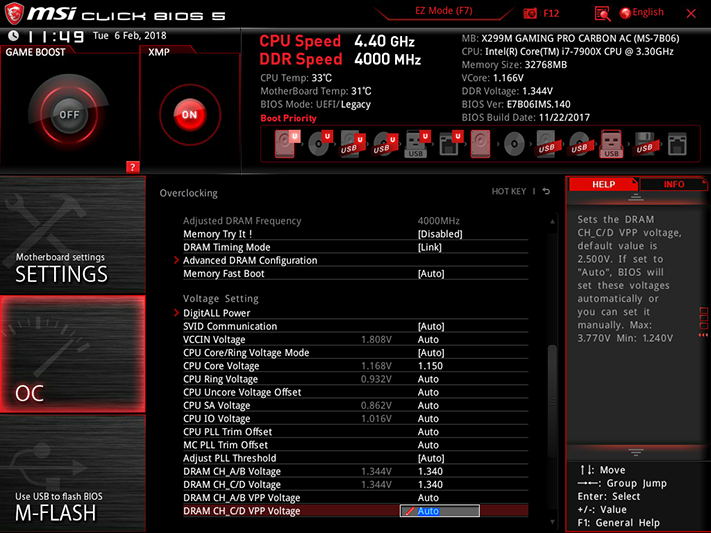This screenshot has width=711, height=533.
Task: Open the SETTINGS motherboard menu
Action: point(73,235)
